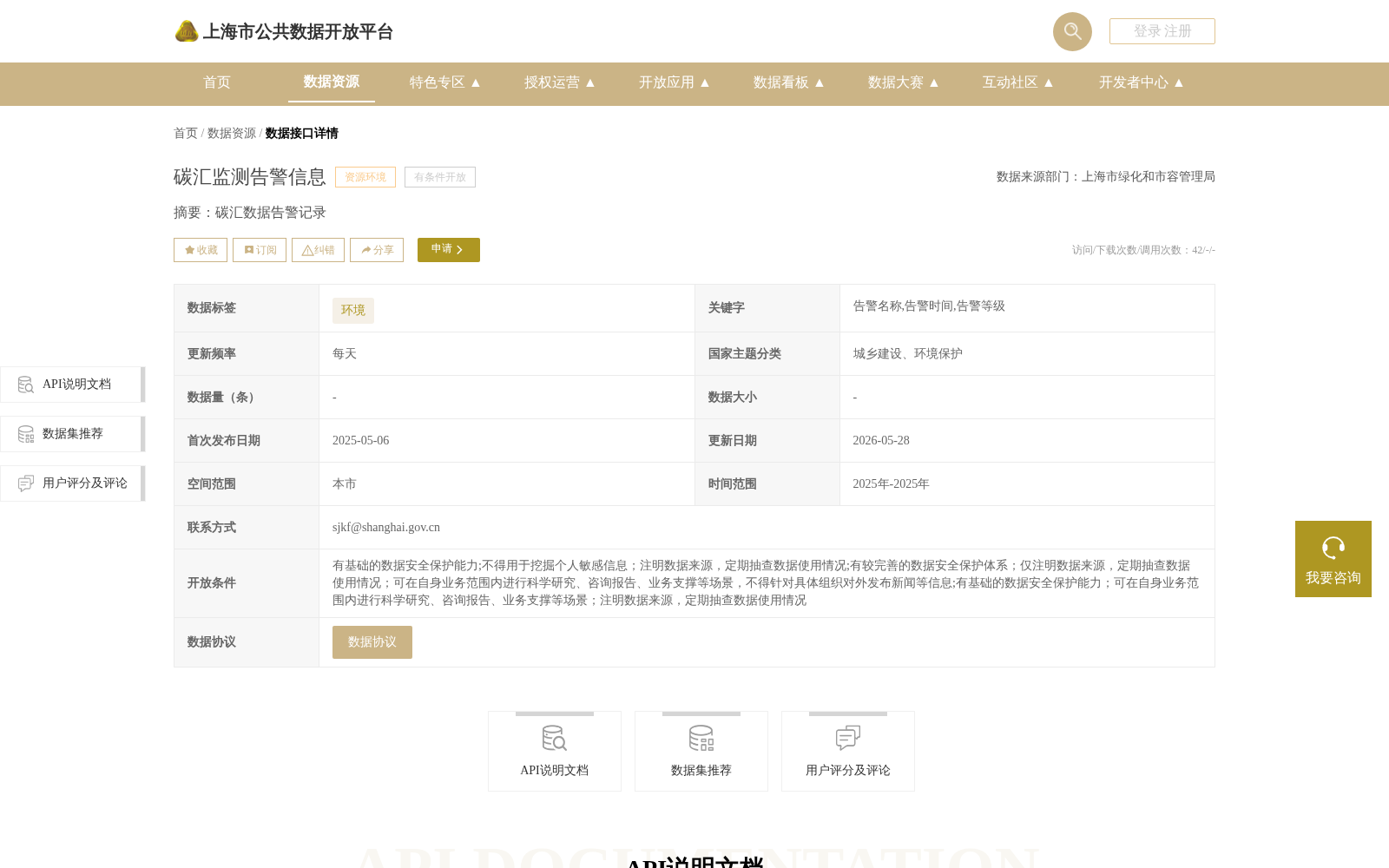Expand the 数据大赛 menu
This screenshot has width=1389, height=868.
(904, 82)
